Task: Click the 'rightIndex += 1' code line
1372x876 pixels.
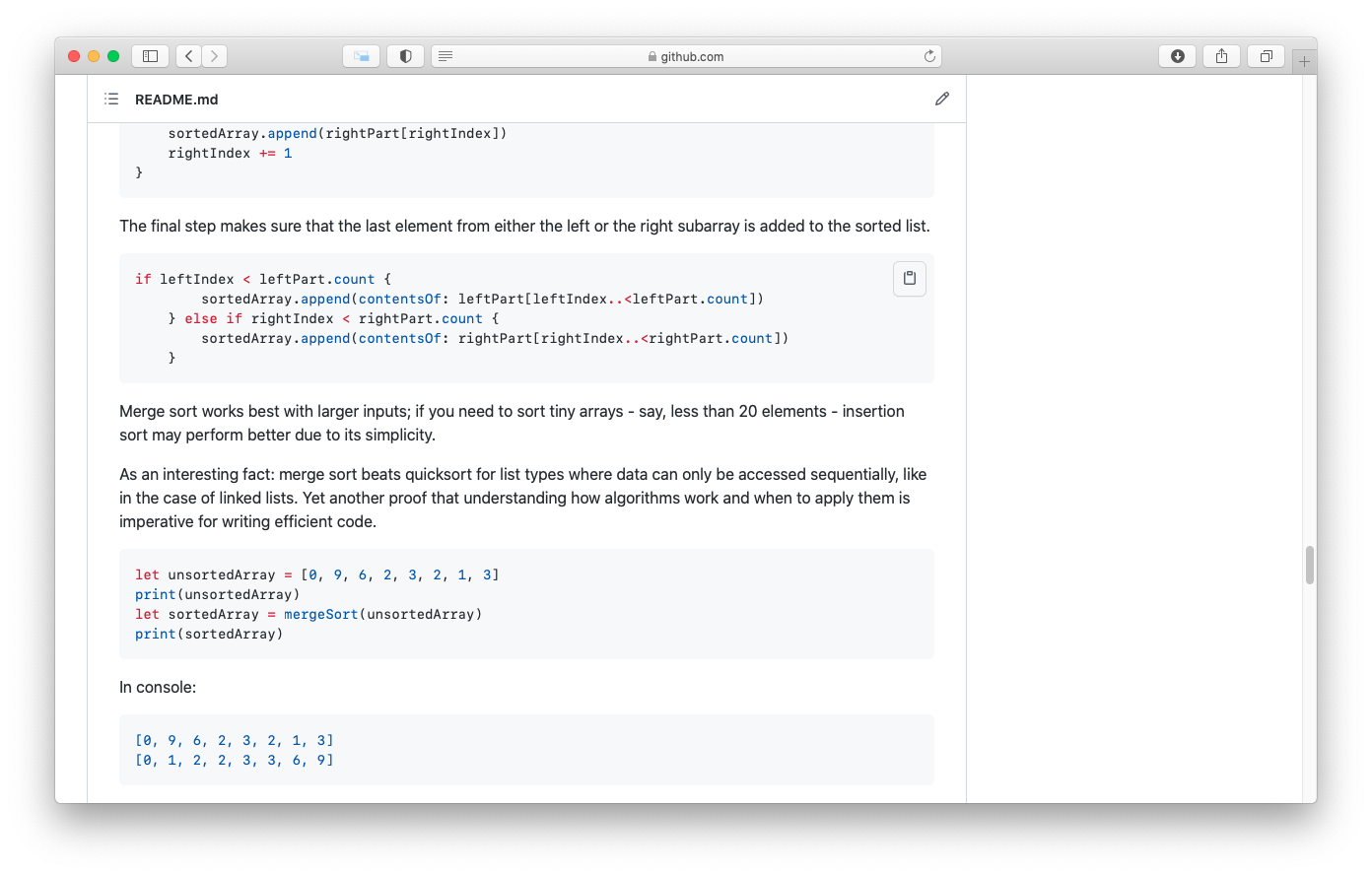Action: [230, 153]
